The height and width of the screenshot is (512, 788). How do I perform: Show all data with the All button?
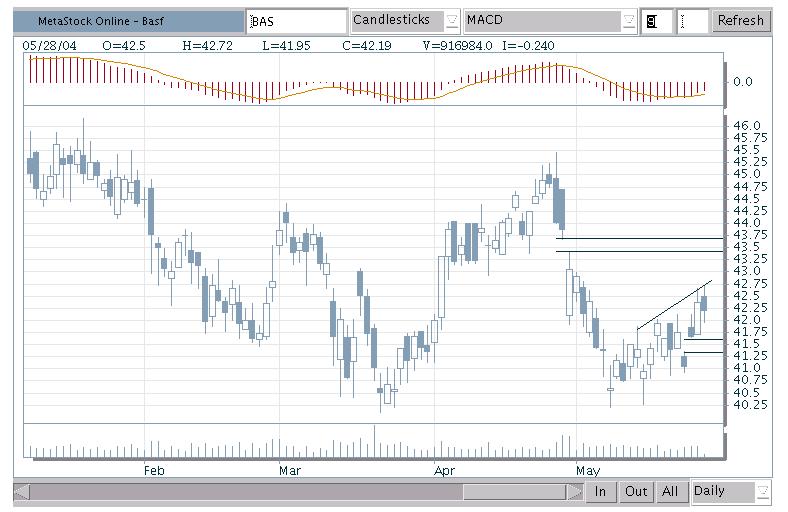click(x=670, y=491)
